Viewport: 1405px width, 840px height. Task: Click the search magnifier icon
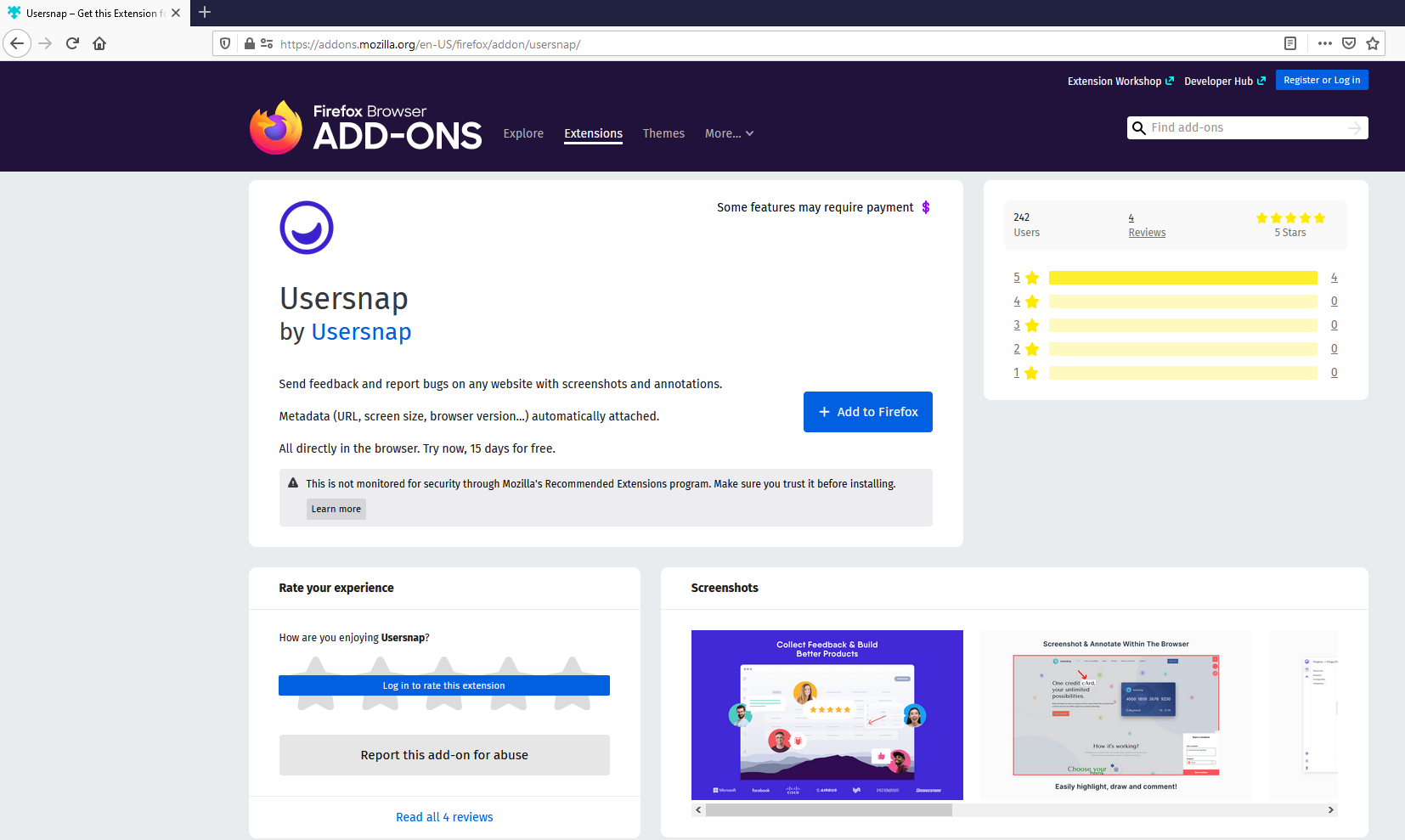[1139, 127]
